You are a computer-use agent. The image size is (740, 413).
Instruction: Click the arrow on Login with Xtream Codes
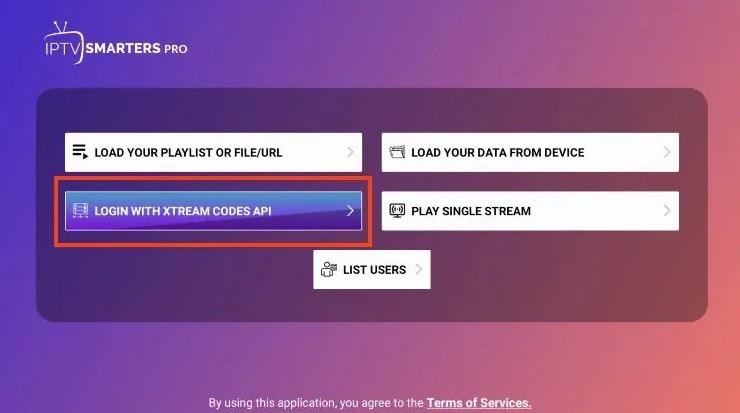(x=350, y=211)
